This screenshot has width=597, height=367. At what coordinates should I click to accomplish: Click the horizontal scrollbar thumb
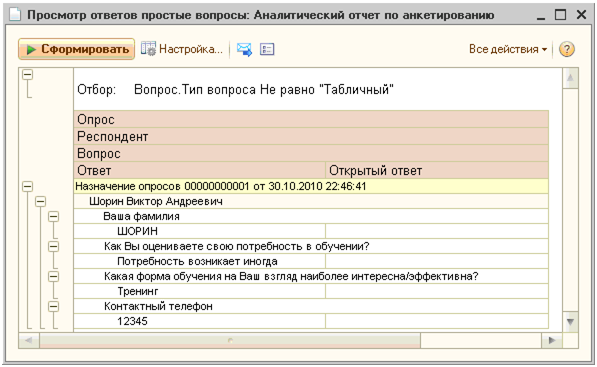tap(230, 340)
